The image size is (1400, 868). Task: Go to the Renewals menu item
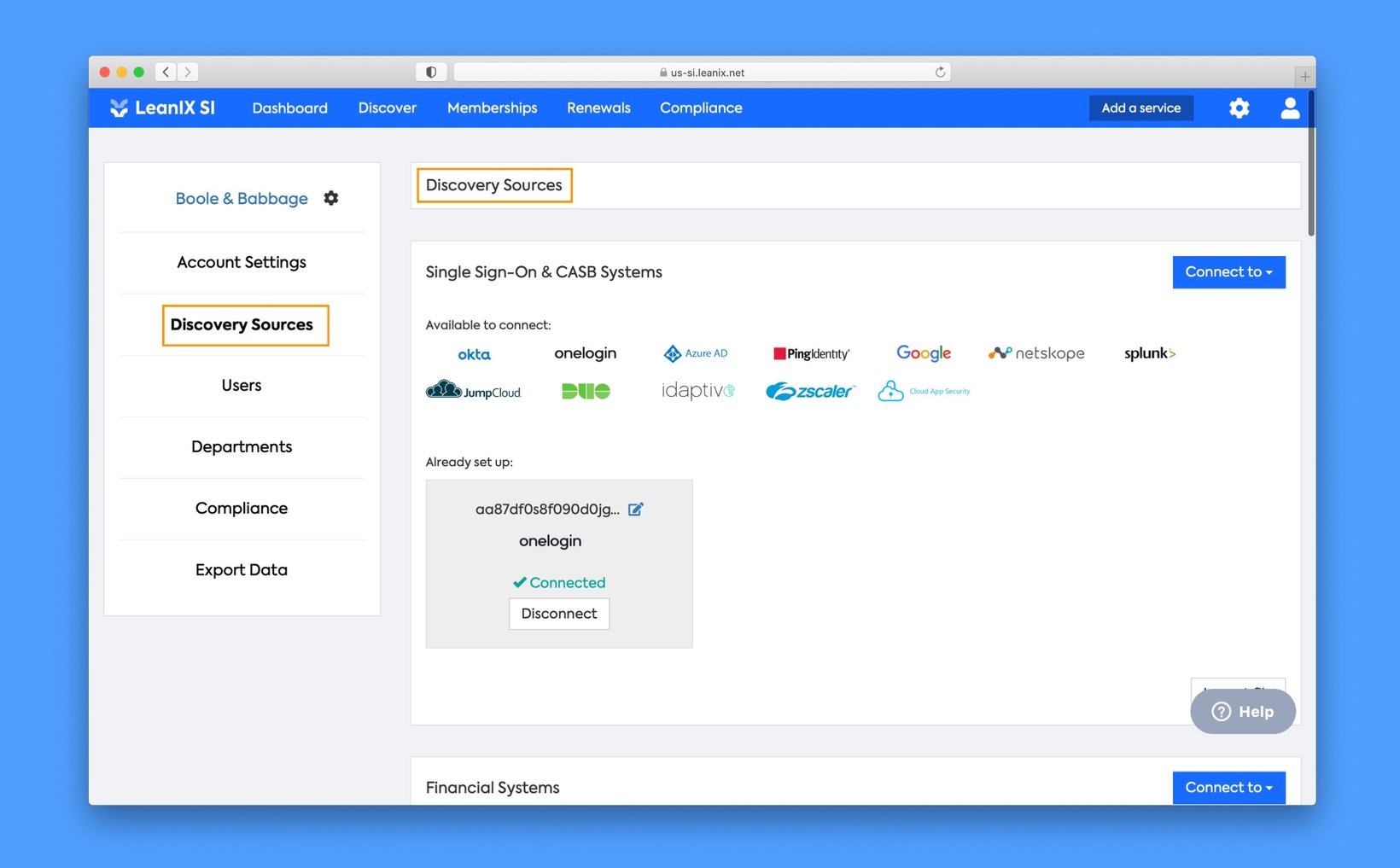[598, 108]
